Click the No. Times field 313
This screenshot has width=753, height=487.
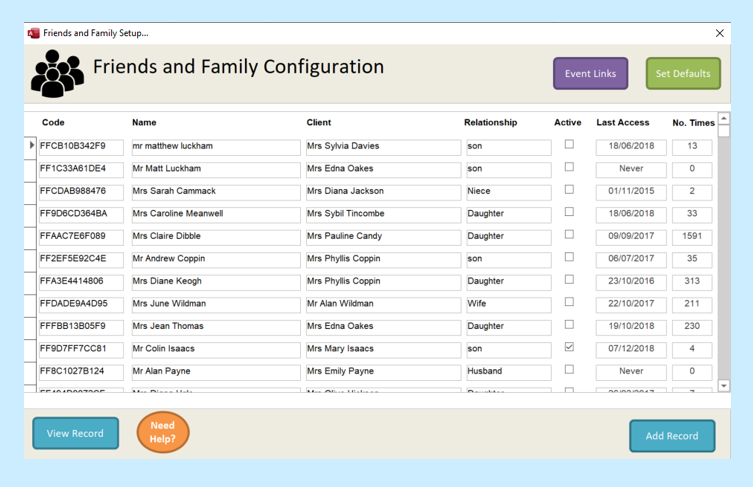tap(692, 282)
